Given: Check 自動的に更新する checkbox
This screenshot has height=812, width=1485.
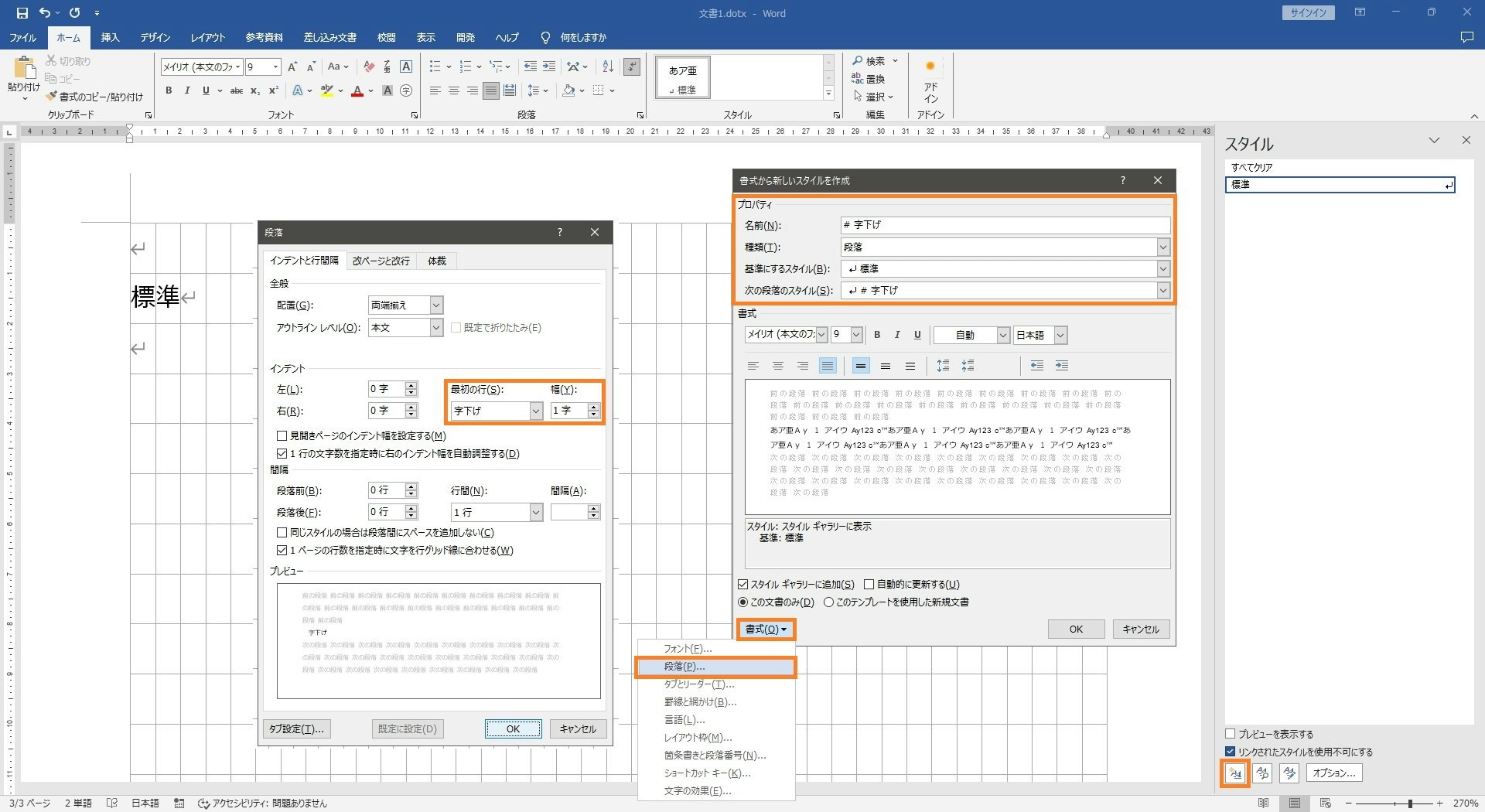Looking at the screenshot, I should [x=869, y=585].
